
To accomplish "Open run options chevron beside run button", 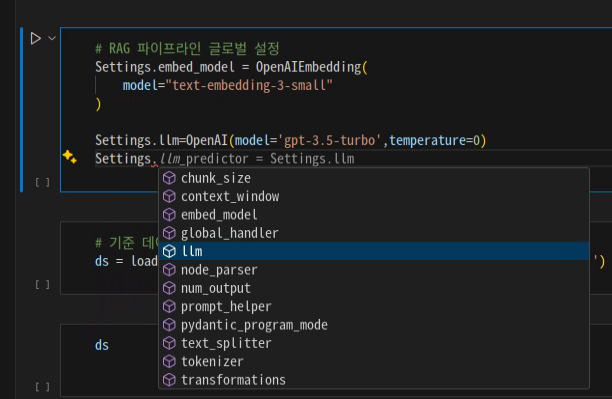I will [52, 38].
